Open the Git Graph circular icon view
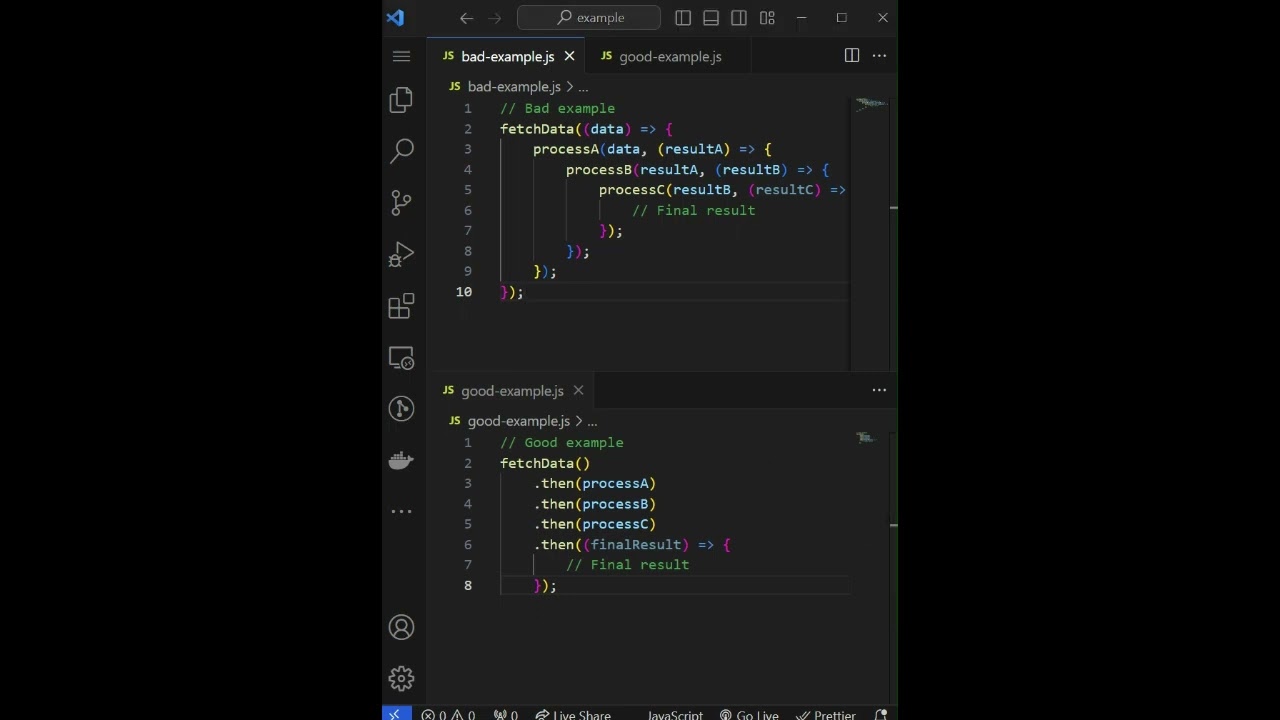Viewport: 1280px width, 720px height. coord(401,408)
